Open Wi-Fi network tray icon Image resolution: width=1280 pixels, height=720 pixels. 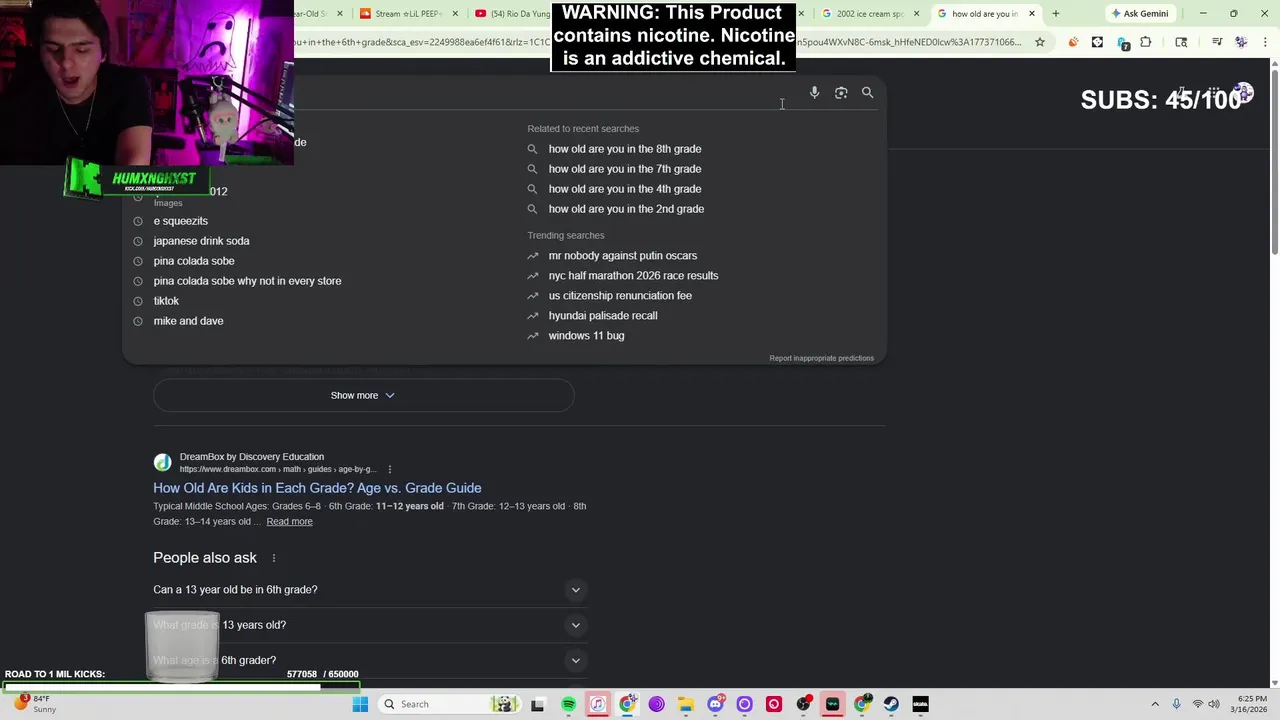1197,704
